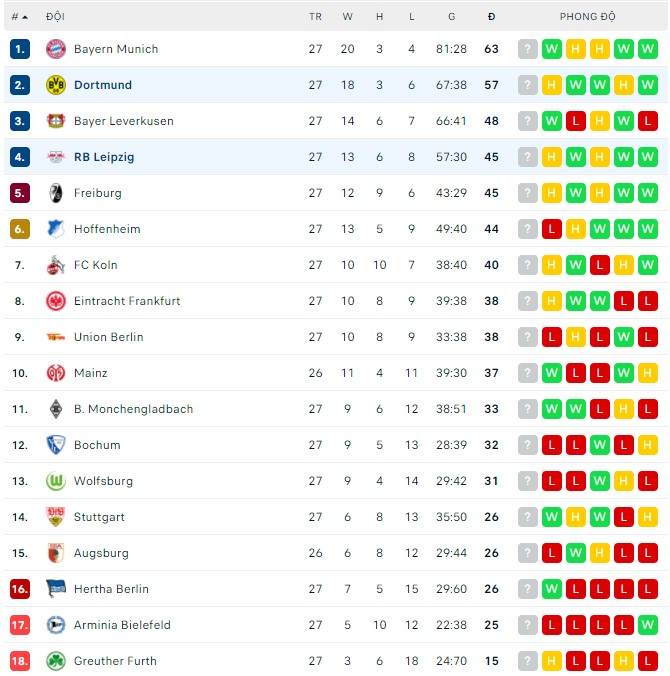Click the Hertha Berlin flag crest
Viewport: 670px width, 676px height.
[x=56, y=589]
